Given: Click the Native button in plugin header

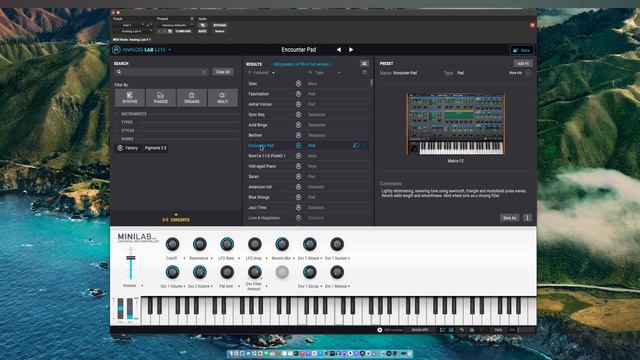Looking at the screenshot, I should (220, 31).
